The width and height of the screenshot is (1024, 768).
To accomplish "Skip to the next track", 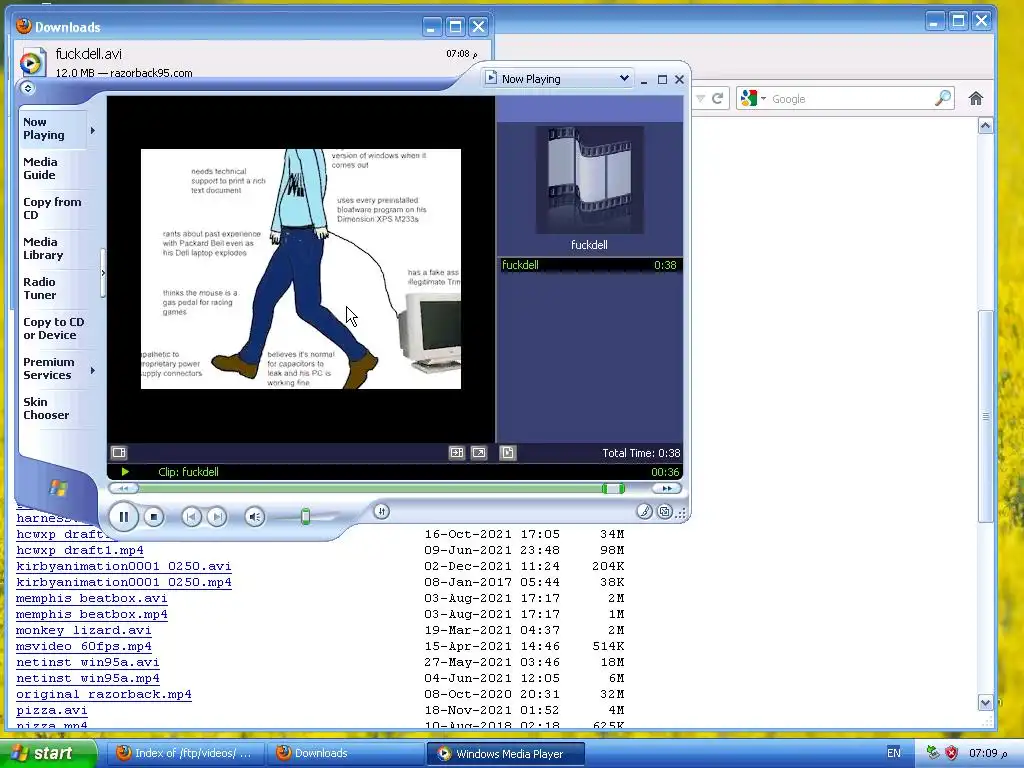I will [x=217, y=517].
